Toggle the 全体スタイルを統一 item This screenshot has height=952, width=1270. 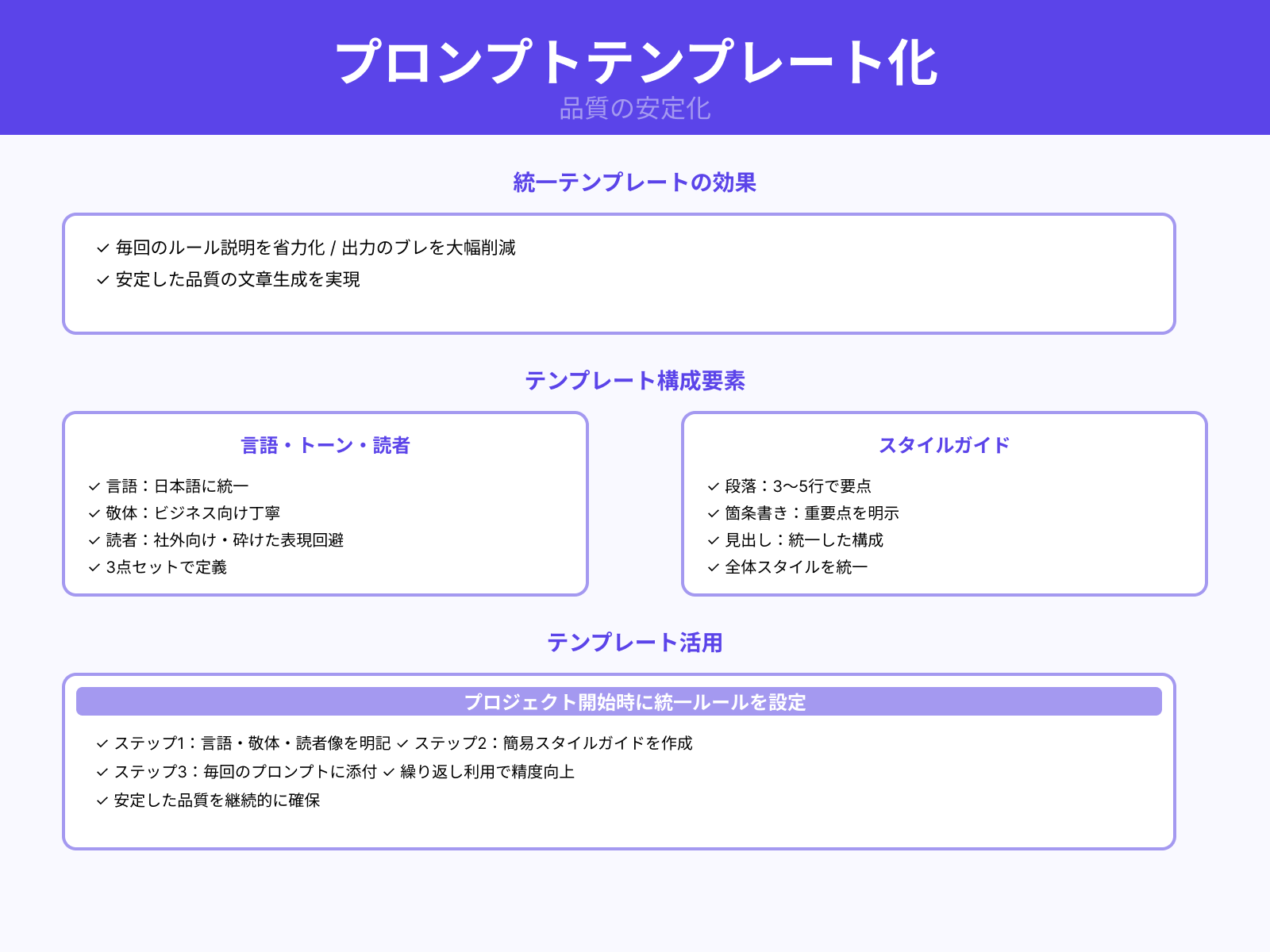(x=795, y=567)
